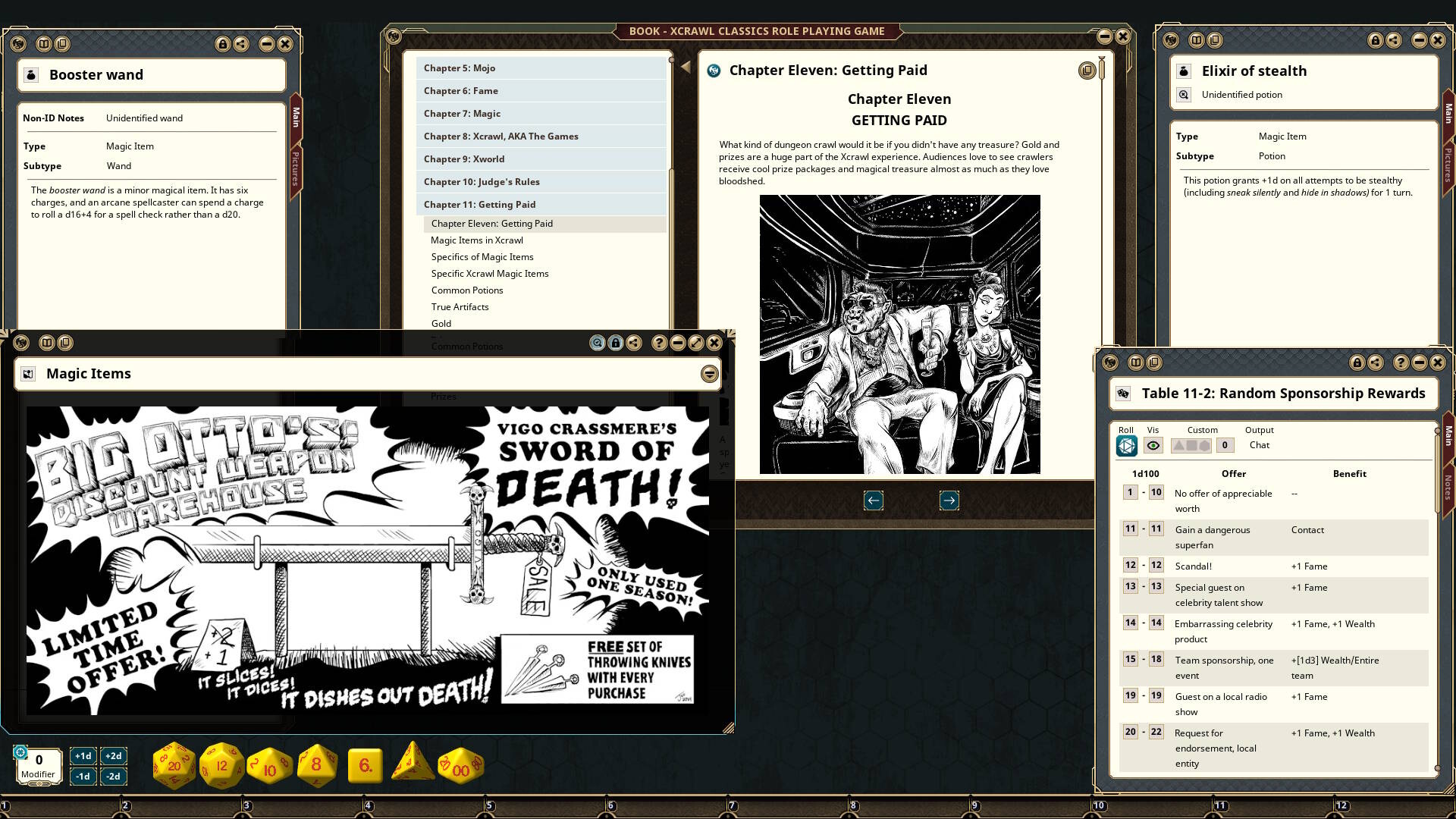This screenshot has width=1456, height=819.
Task: Expand Chapter 8: Xcrawl, AKA The Games
Action: pyautogui.click(x=500, y=136)
